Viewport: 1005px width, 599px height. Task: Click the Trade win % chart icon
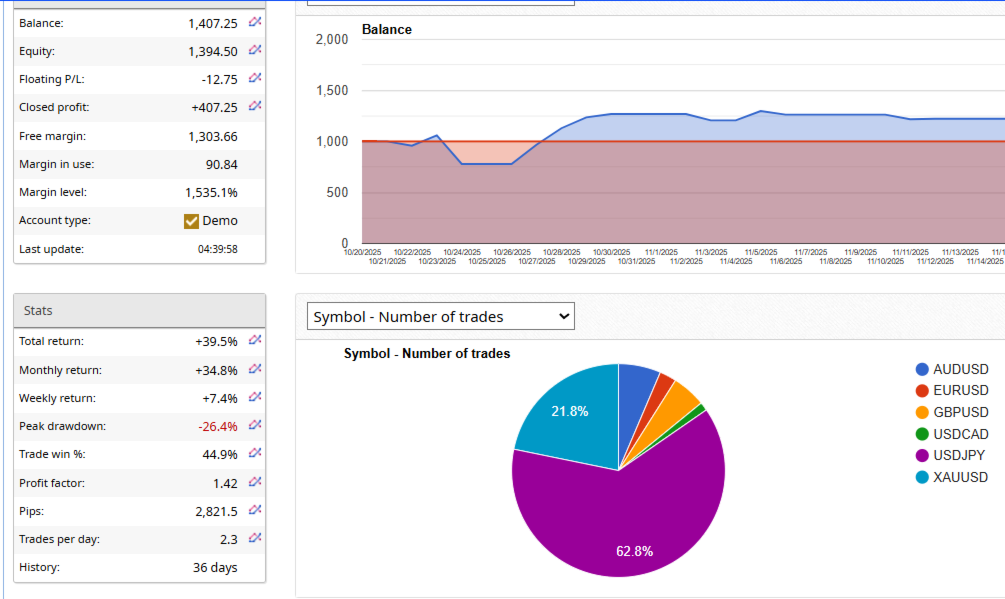click(x=255, y=453)
